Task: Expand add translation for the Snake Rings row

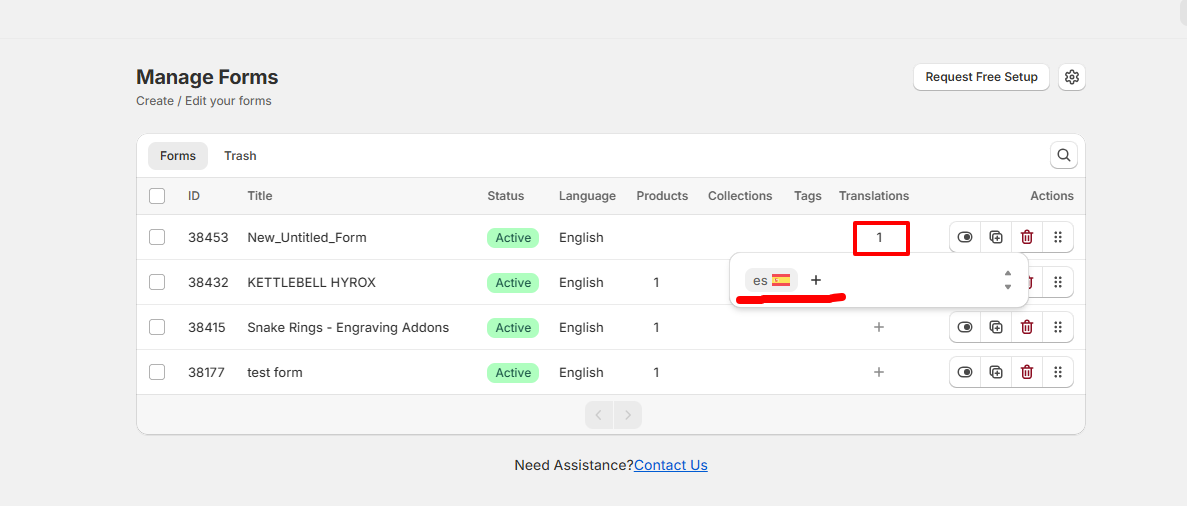Action: pos(879,327)
